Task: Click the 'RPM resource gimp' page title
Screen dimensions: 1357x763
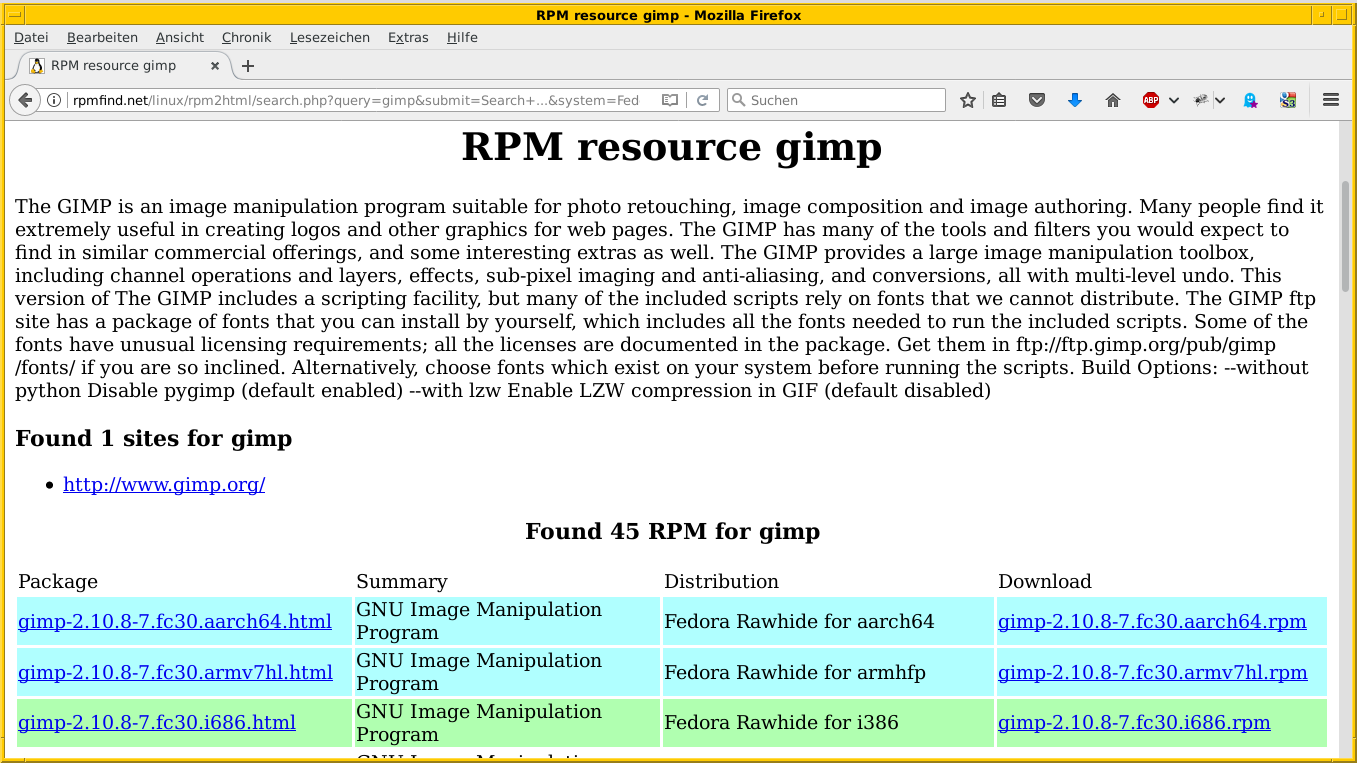Action: [x=672, y=147]
